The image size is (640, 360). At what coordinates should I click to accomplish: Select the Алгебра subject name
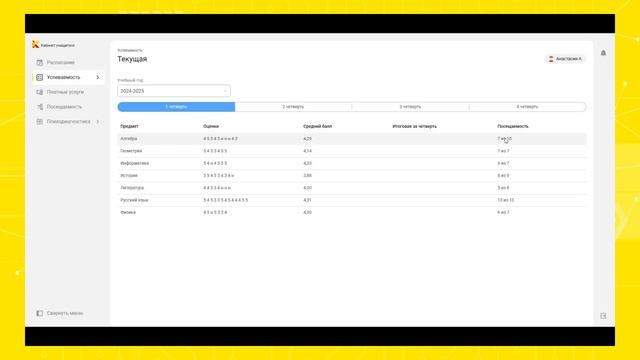pyautogui.click(x=129, y=139)
